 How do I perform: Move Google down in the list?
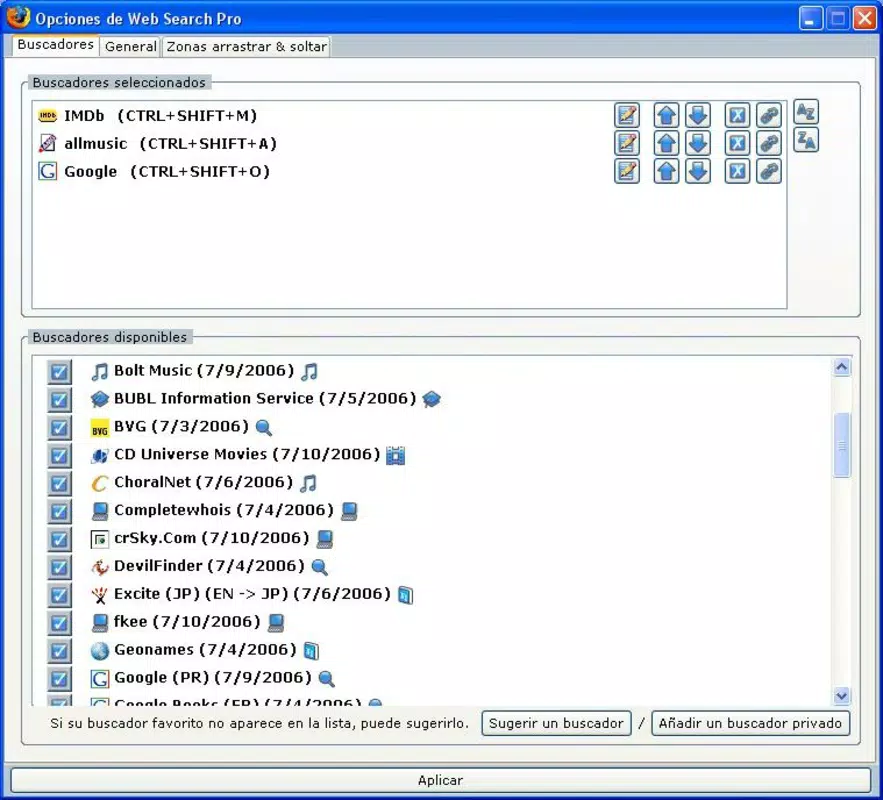pyautogui.click(x=698, y=171)
